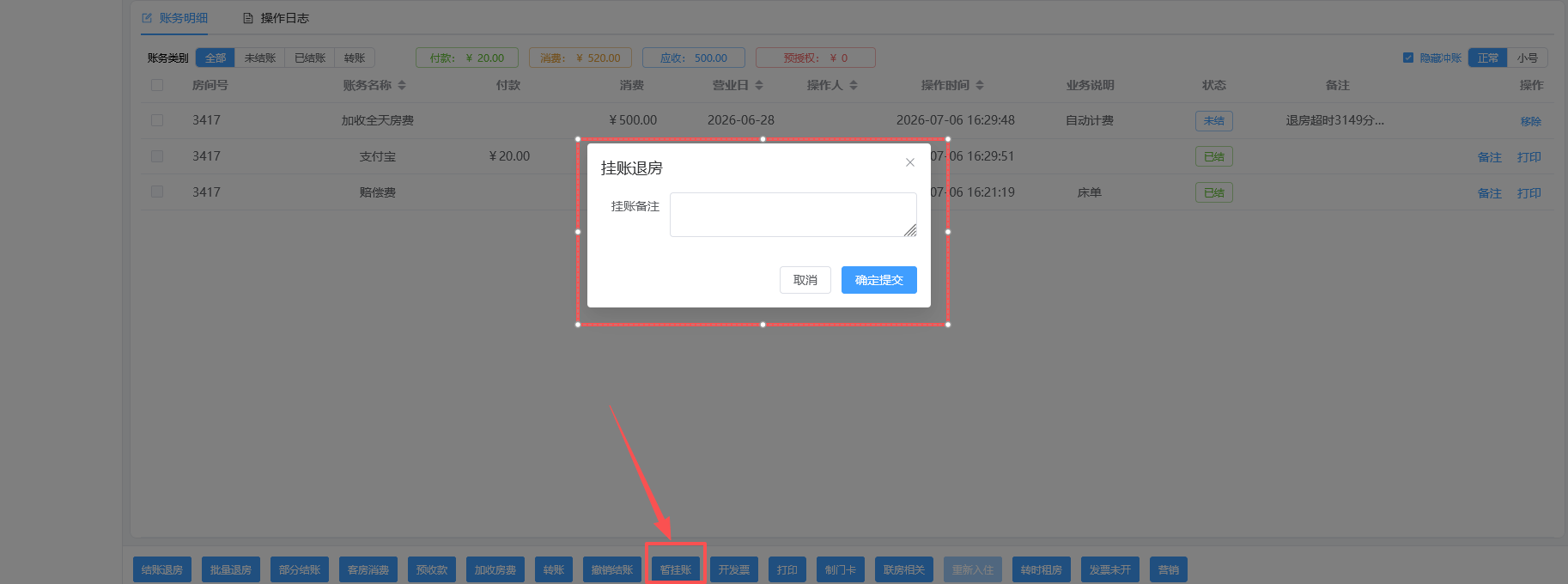Viewport: 1568px width, 584px height.
Task: Click the 挂账备注 text area
Action: click(793, 215)
